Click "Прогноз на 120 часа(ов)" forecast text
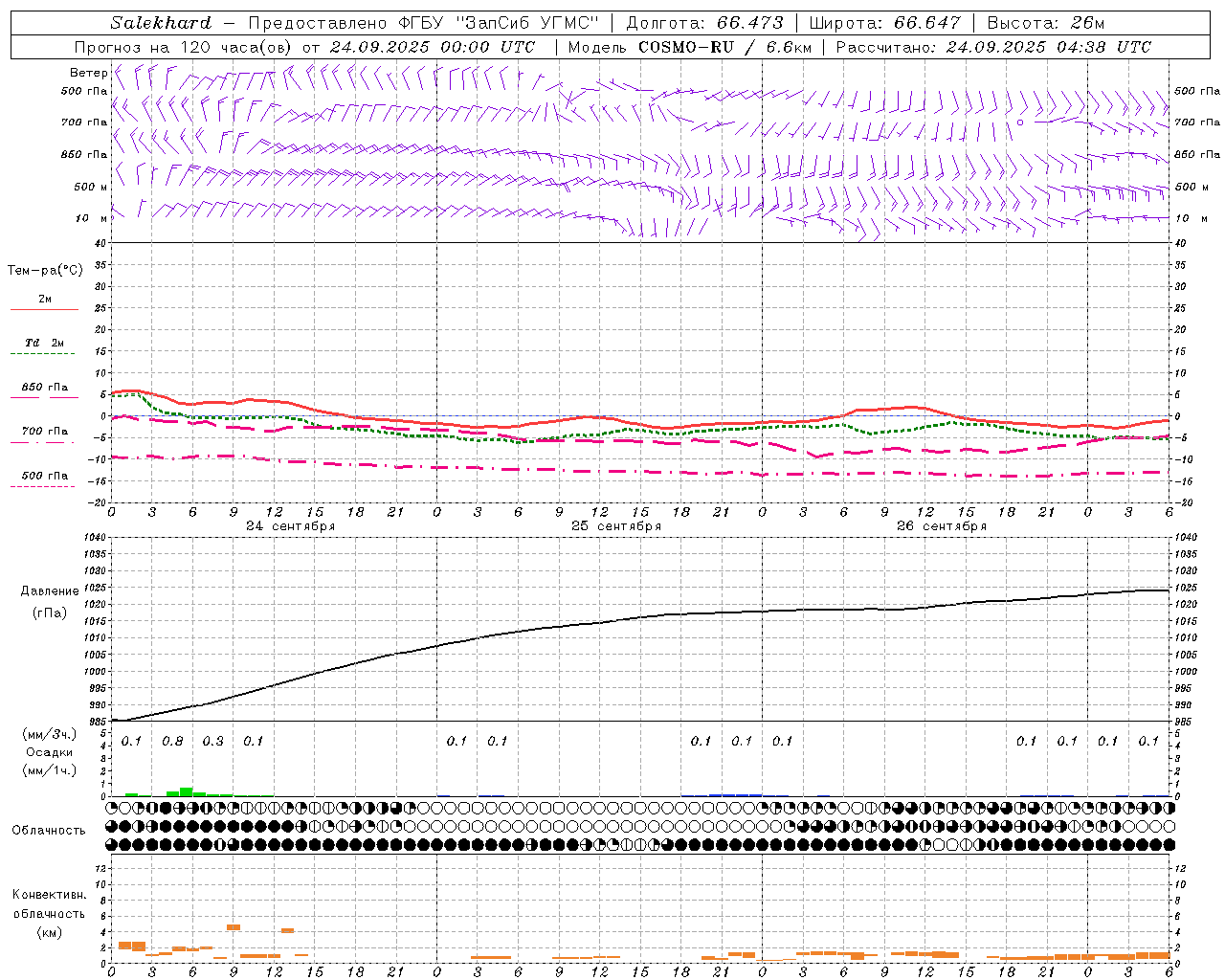 pos(184,47)
